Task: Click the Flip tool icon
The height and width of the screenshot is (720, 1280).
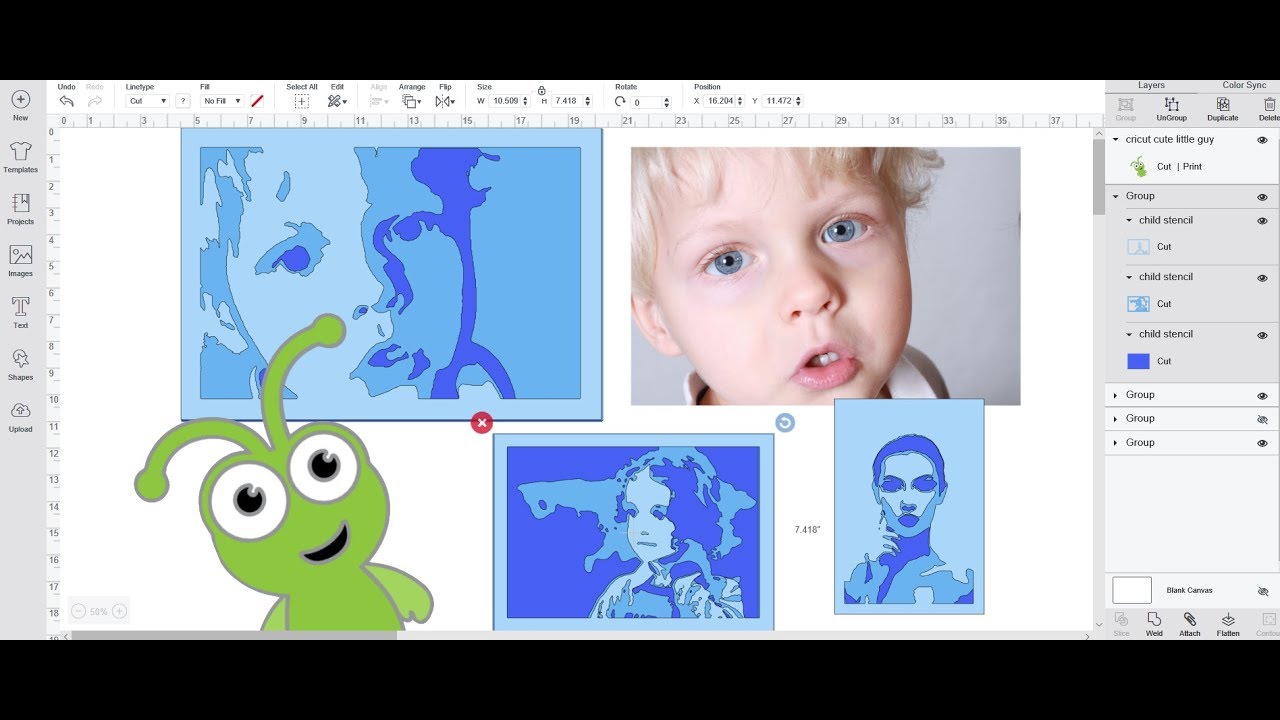Action: (x=443, y=101)
